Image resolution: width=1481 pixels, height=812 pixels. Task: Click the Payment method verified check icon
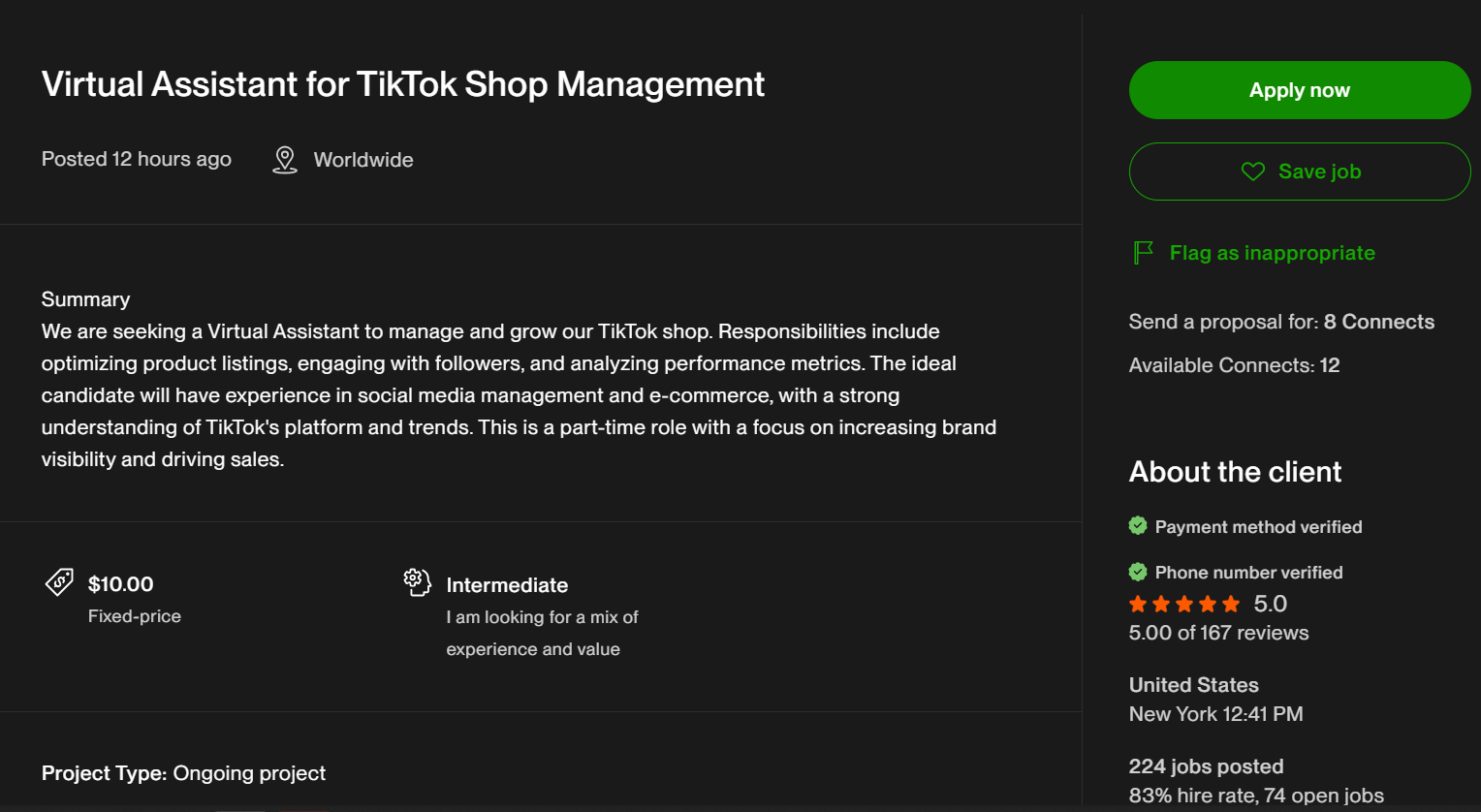tap(1138, 526)
